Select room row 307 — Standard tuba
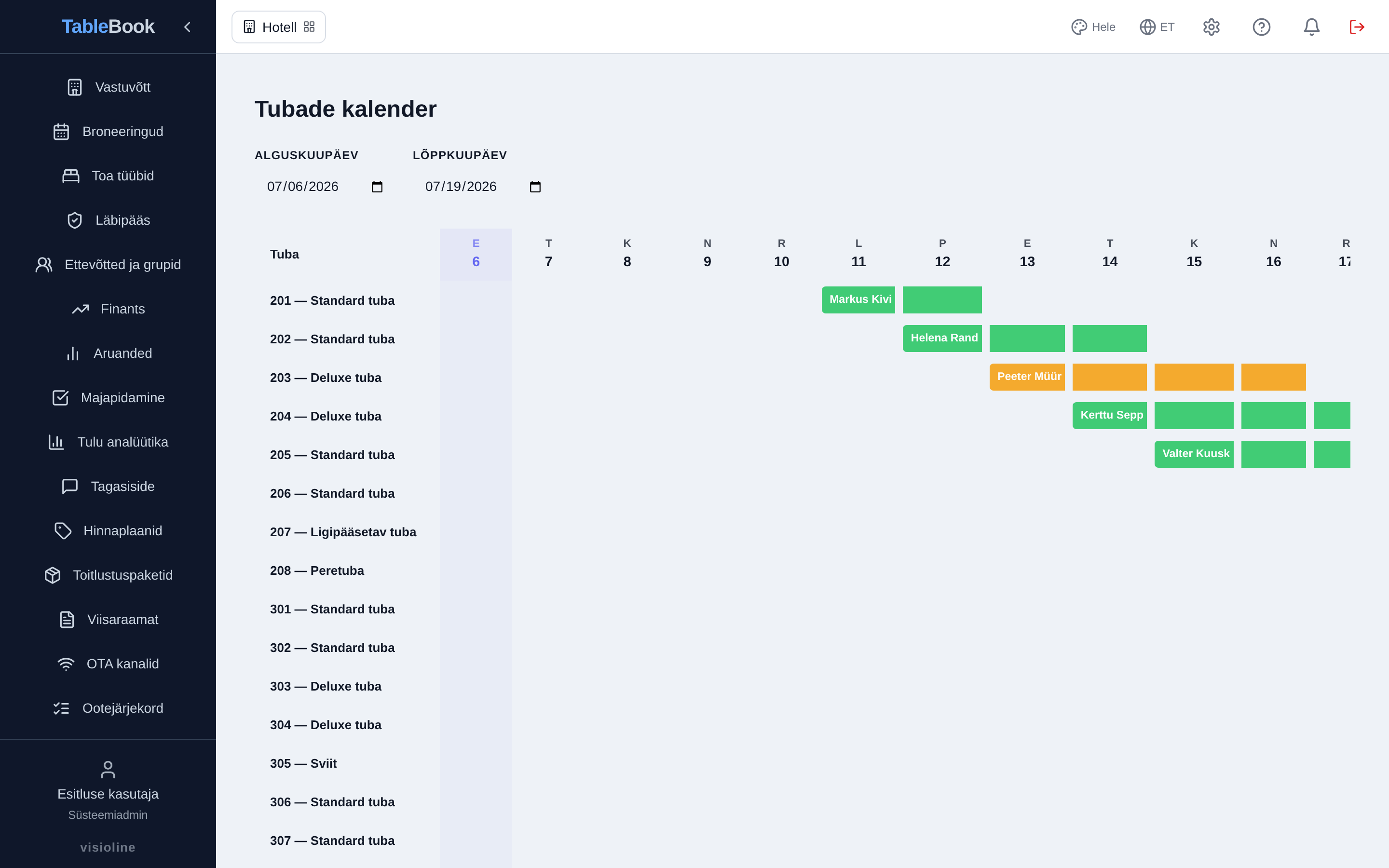The image size is (1389, 868). pyautogui.click(x=332, y=841)
